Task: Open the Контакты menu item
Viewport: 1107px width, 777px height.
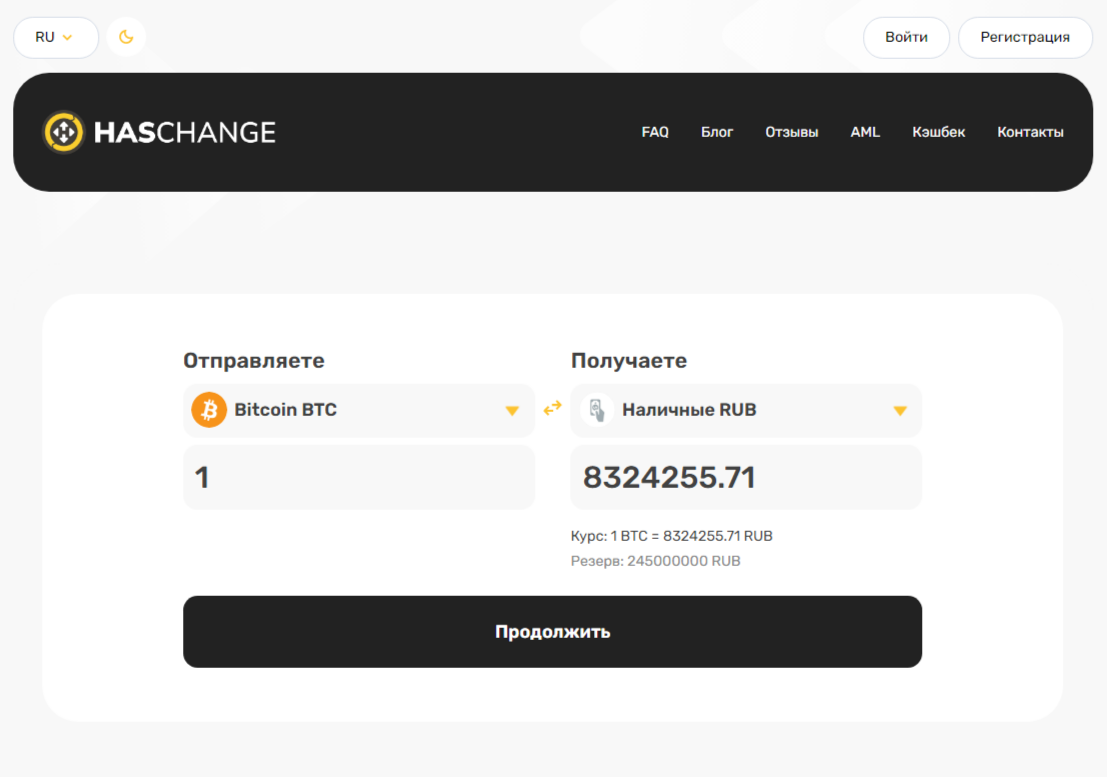Action: point(1030,132)
